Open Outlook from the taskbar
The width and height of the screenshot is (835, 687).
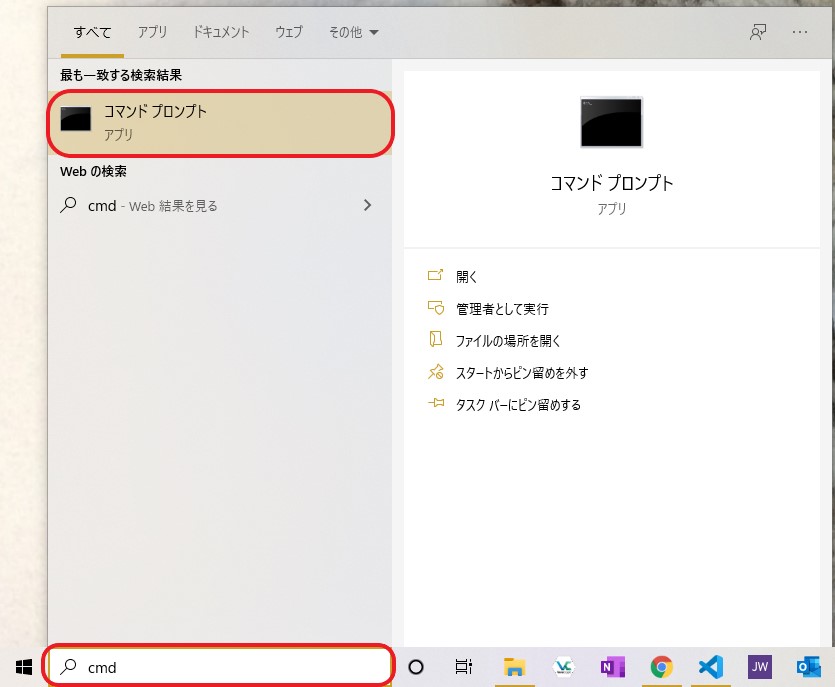click(x=807, y=667)
